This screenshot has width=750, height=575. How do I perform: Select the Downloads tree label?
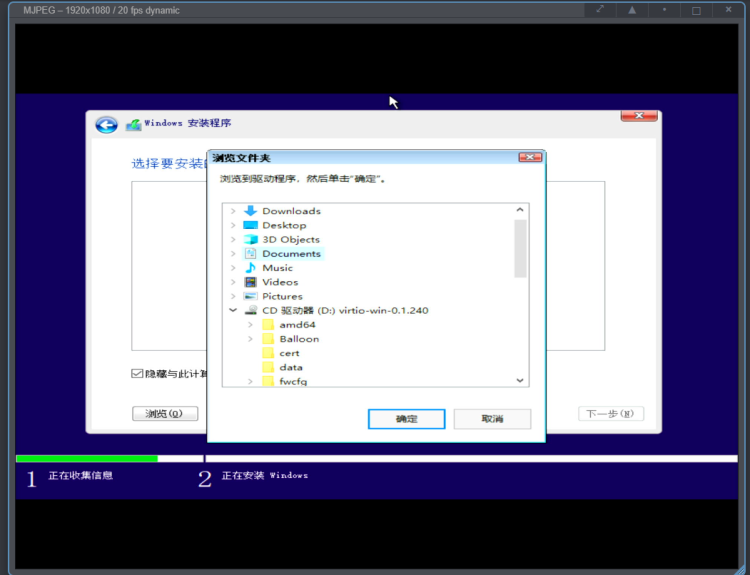(x=291, y=211)
